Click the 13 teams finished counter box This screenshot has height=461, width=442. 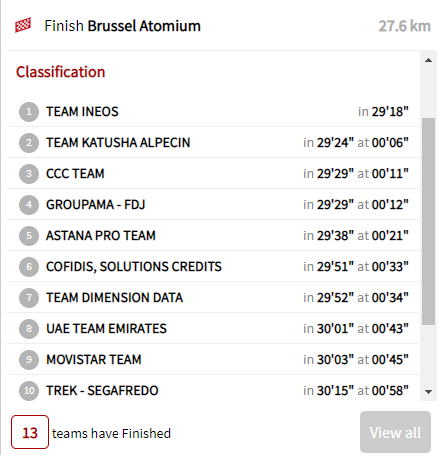(x=30, y=432)
